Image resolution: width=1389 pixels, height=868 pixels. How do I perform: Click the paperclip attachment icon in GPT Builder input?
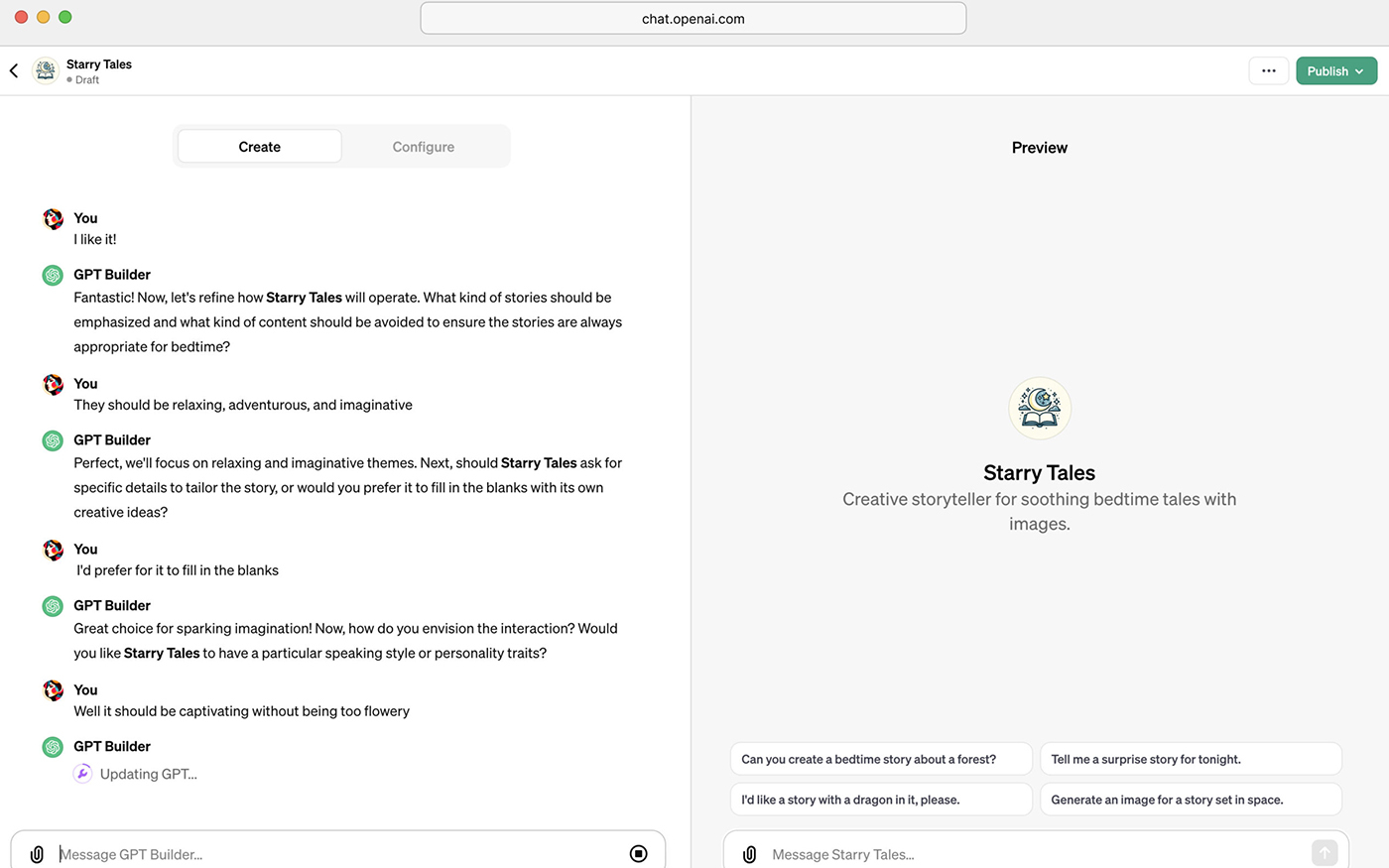point(37,854)
